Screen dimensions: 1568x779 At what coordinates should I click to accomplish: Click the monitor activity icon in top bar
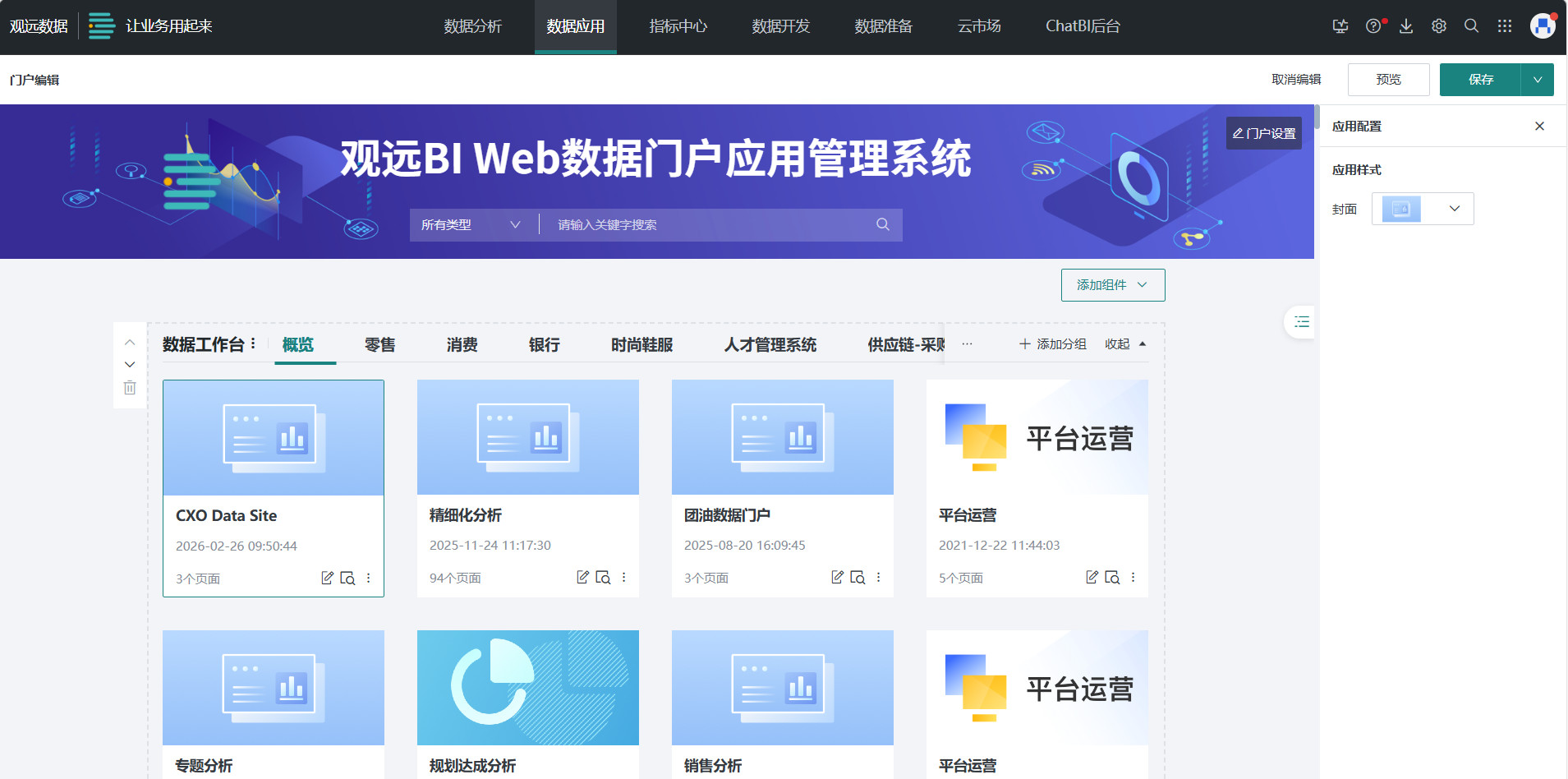1340,25
